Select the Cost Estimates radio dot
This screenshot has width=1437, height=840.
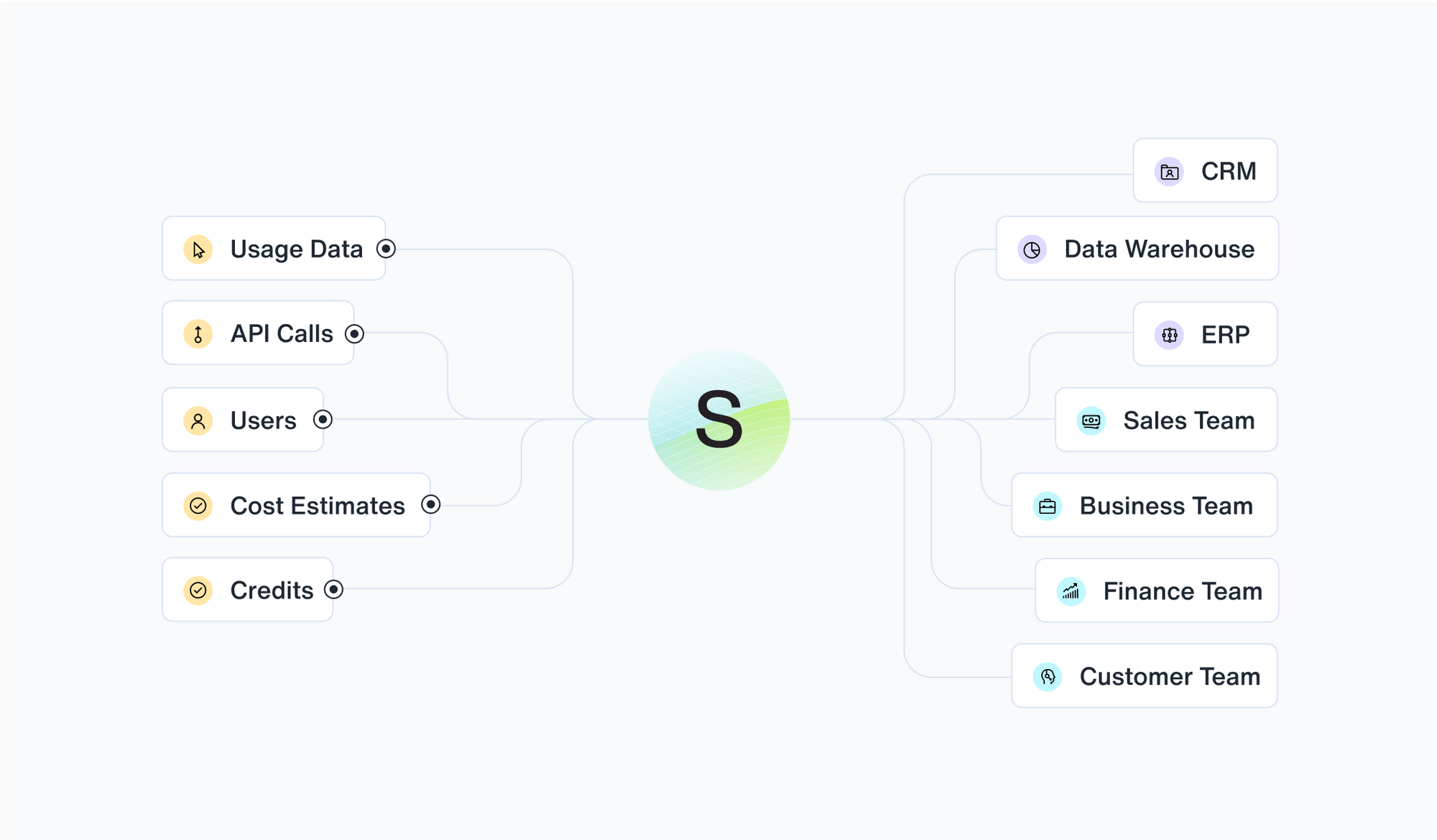point(430,504)
